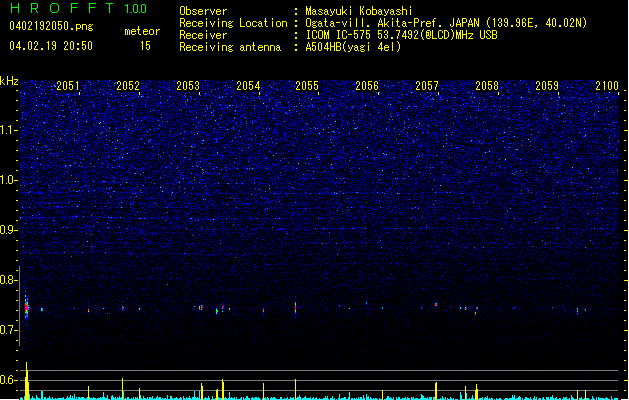Click the 2100 time marker
This screenshot has height=400, width=629.
pos(607,85)
